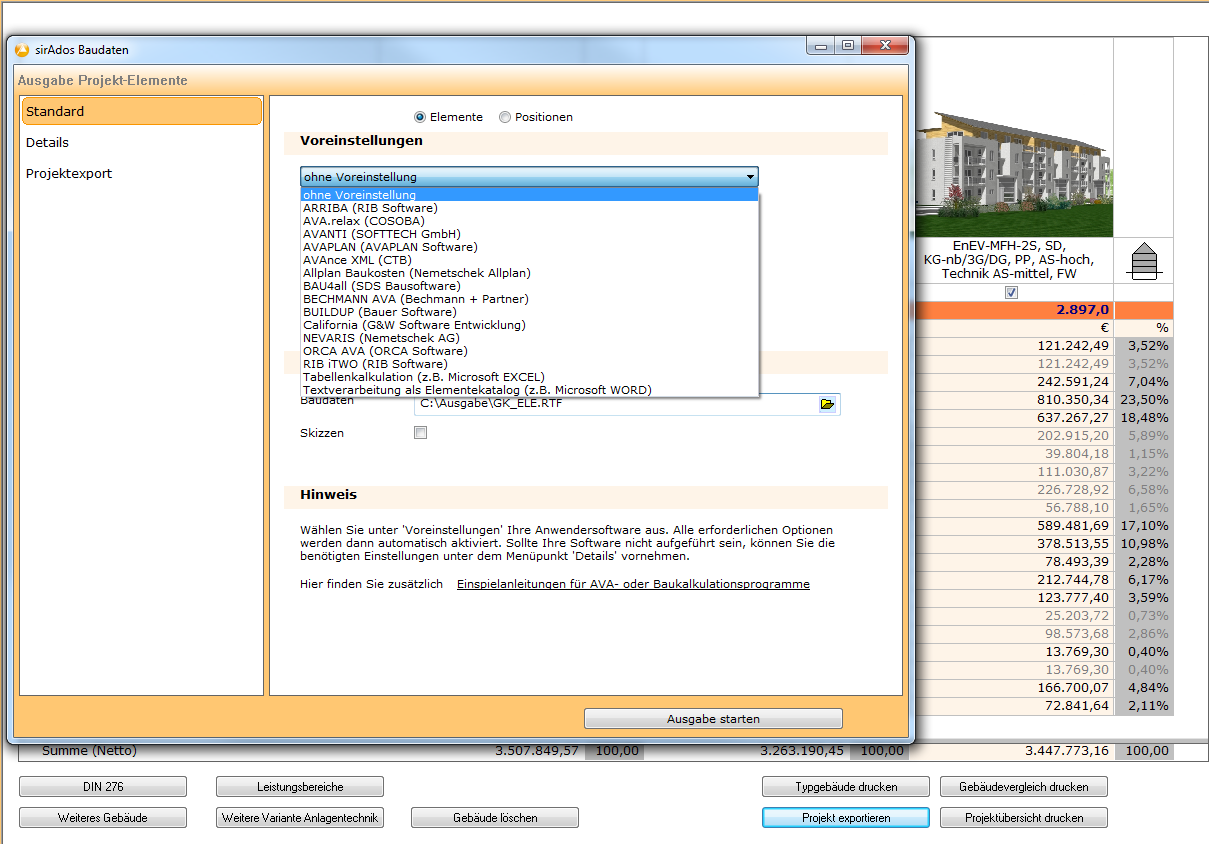The image size is (1209, 844).
Task: Open Einspielanleitungen für AVA link
Action: [633, 584]
